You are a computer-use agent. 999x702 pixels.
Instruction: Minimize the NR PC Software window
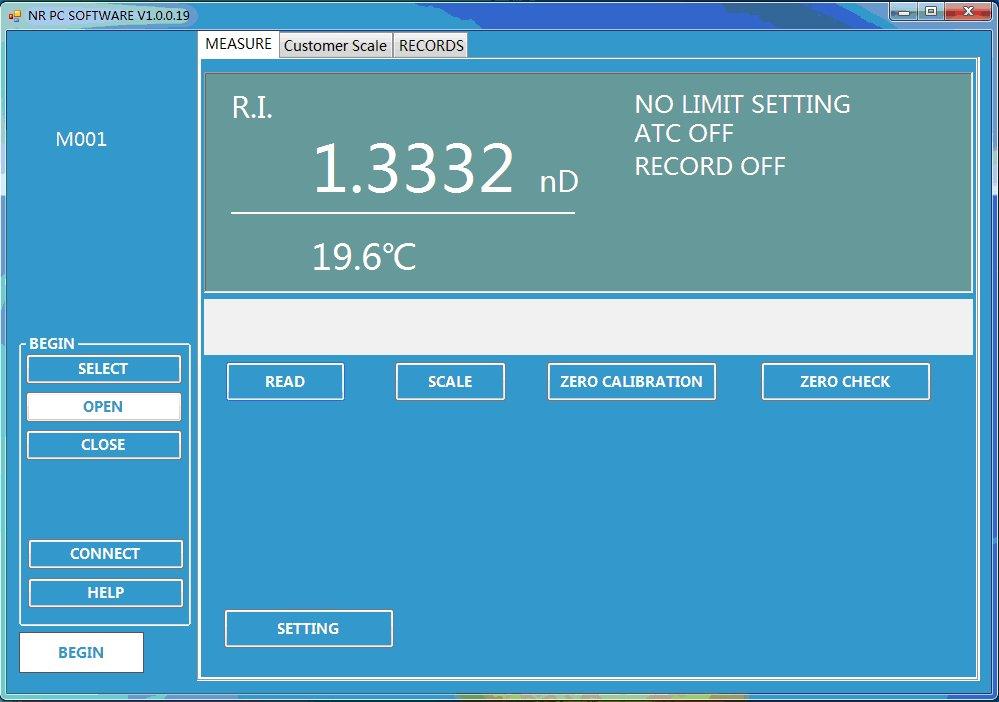click(905, 12)
